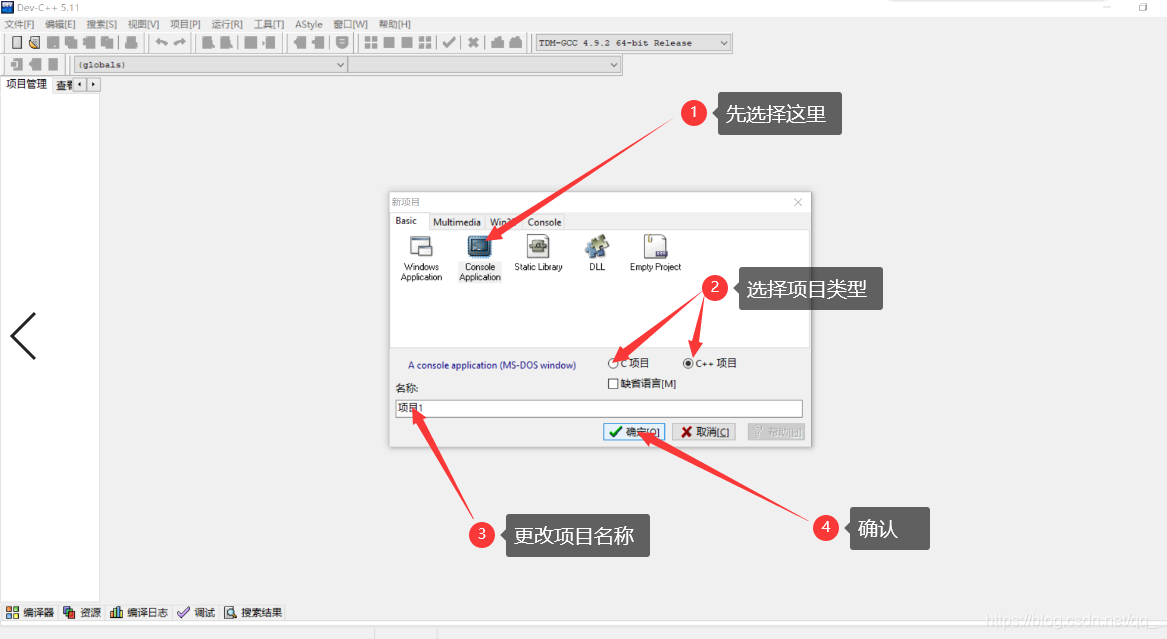Click the Compile four-squares toolbar icon
The width and height of the screenshot is (1167, 639).
pyautogui.click(x=371, y=42)
